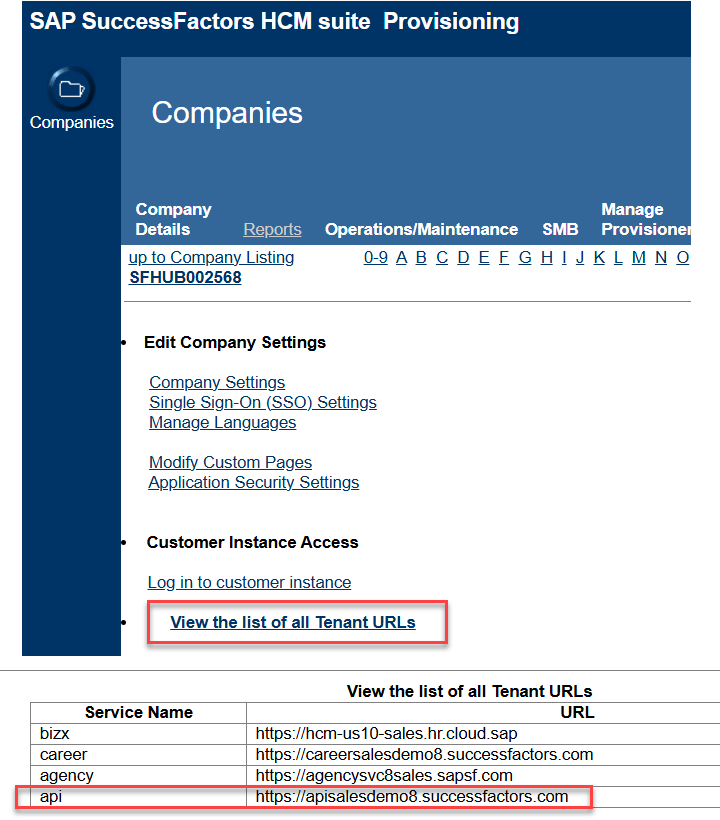Select the 'Customer Instance Access' heading
Image resolution: width=720 pixels, height=820 pixels.
(x=253, y=542)
